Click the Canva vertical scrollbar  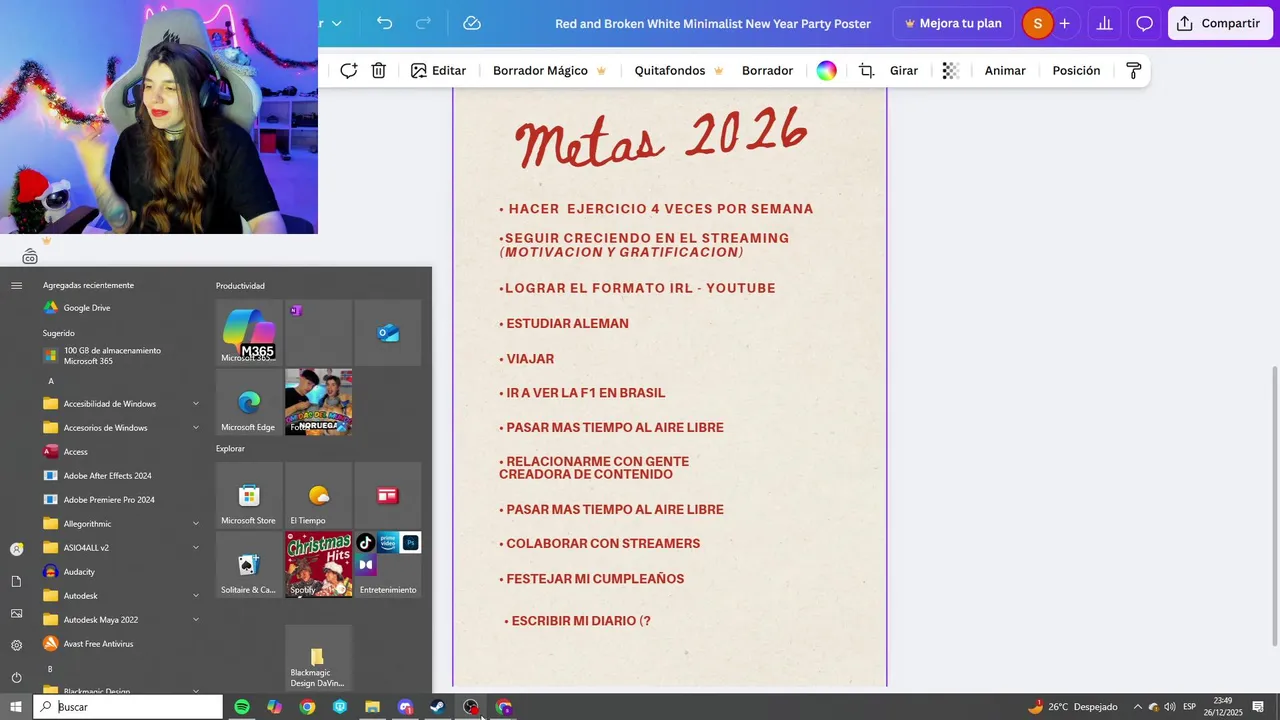(1274, 506)
